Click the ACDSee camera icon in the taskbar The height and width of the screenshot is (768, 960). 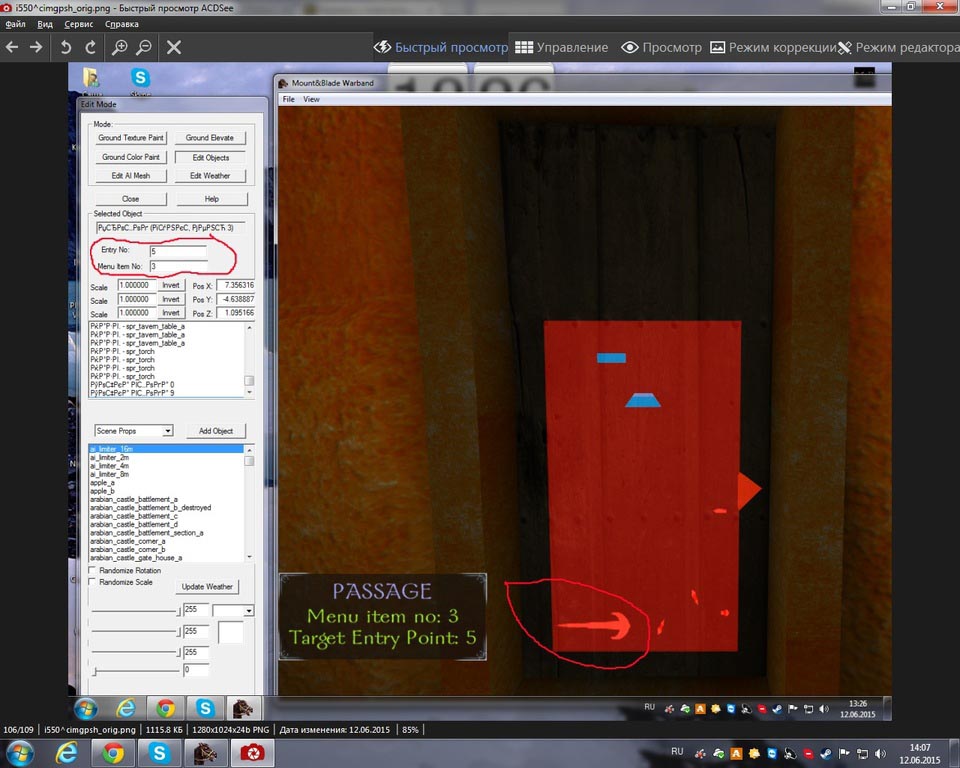click(x=251, y=753)
